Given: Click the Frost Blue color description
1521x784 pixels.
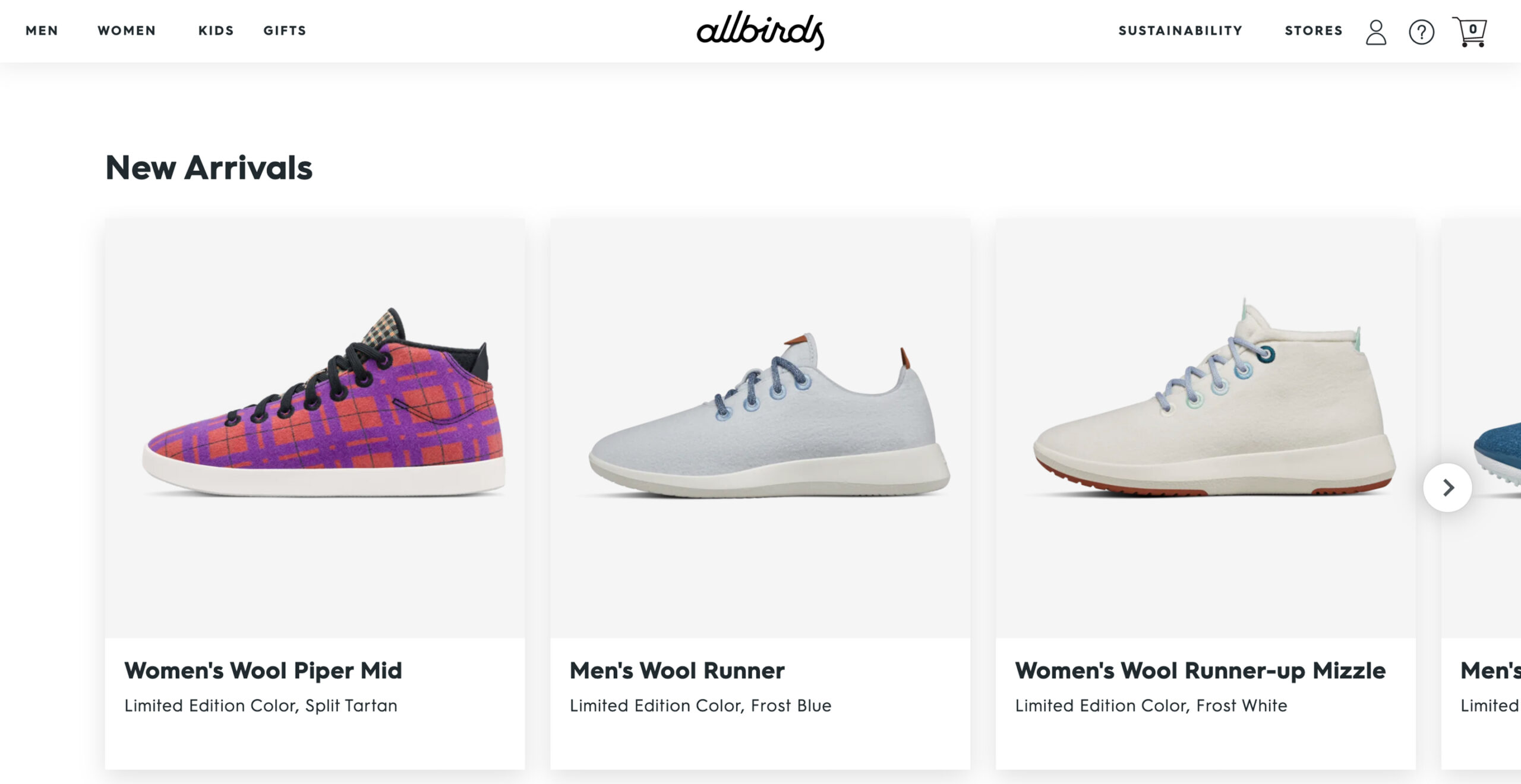Looking at the screenshot, I should point(701,706).
